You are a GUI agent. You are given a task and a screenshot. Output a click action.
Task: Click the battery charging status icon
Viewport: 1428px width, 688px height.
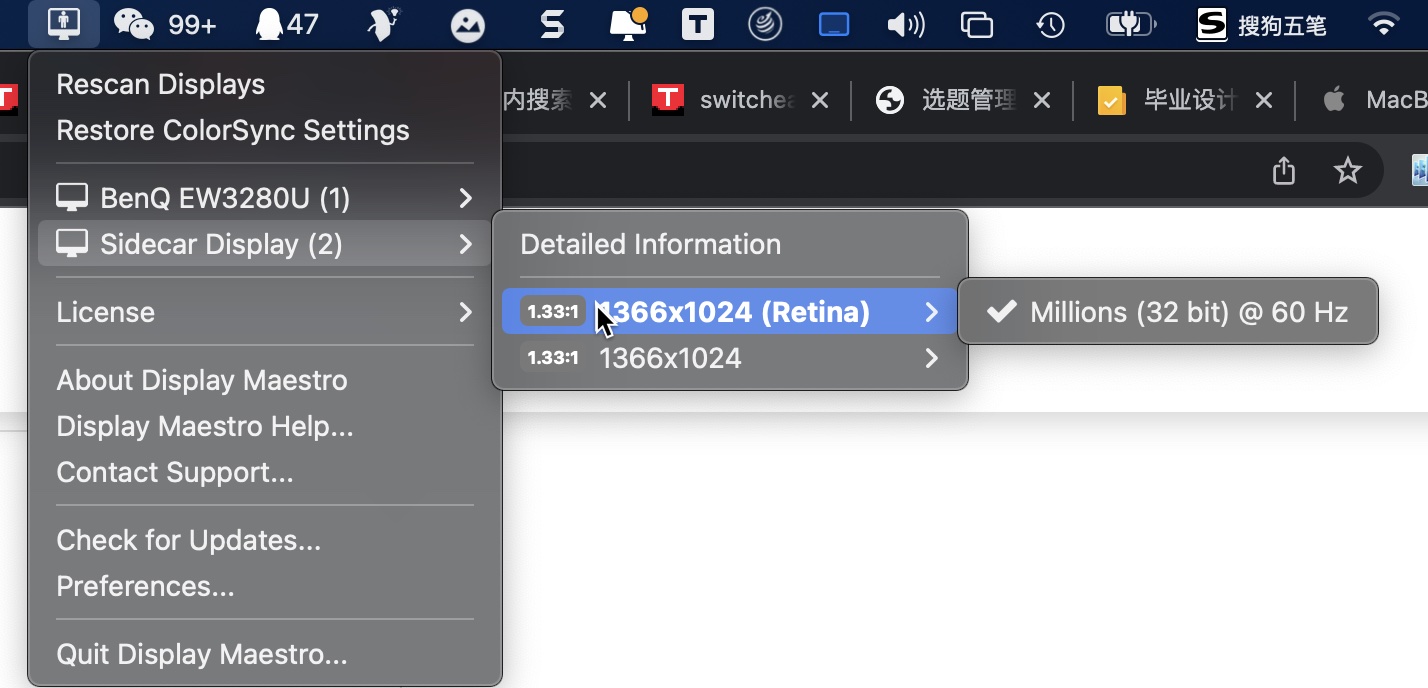[1130, 24]
